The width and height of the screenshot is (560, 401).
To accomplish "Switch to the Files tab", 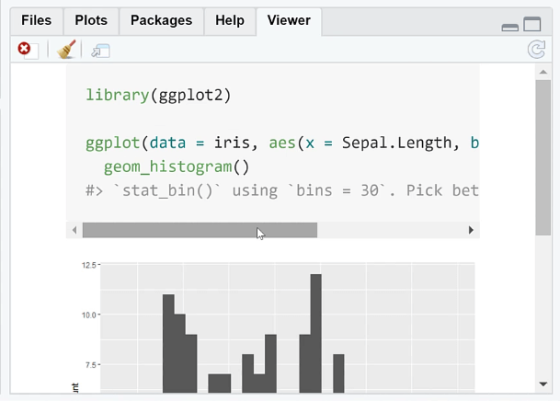I will point(36,20).
